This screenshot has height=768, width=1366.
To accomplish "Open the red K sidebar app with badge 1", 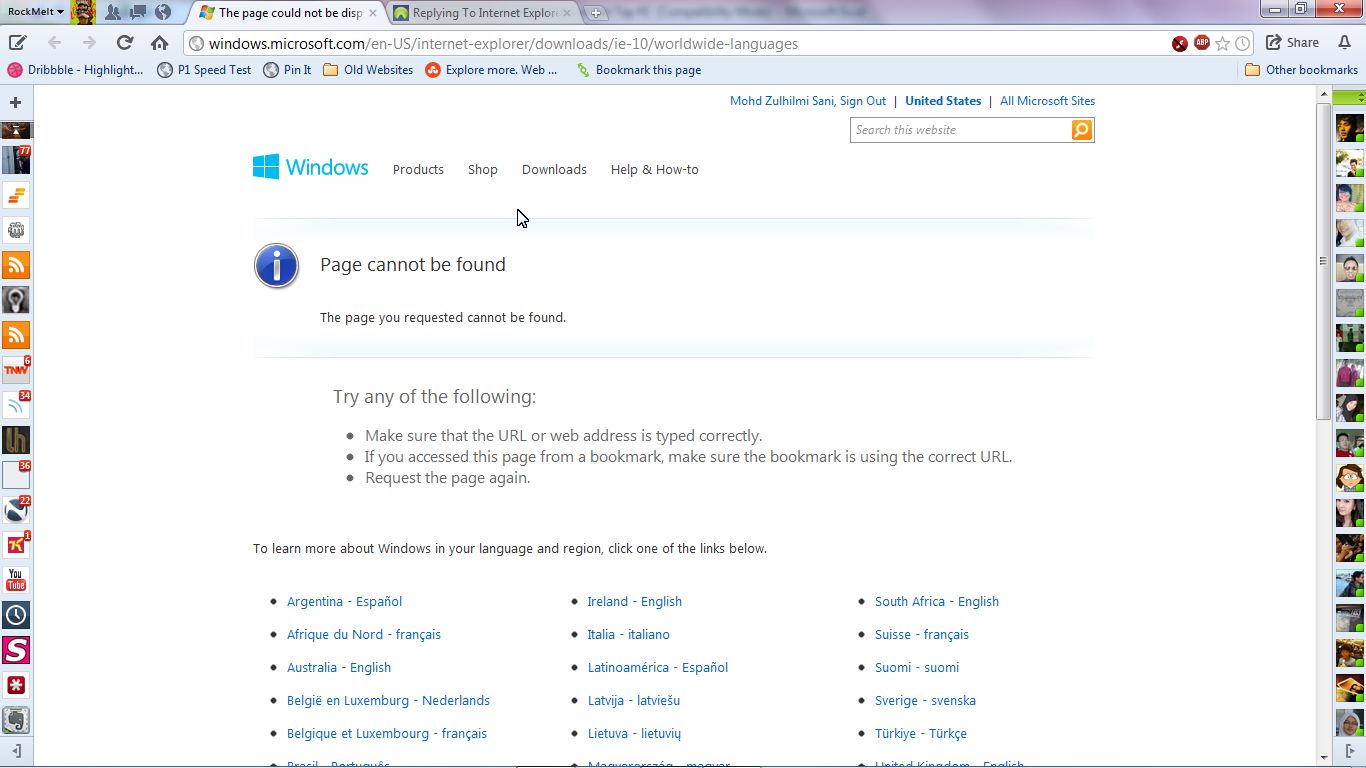I will (x=16, y=545).
